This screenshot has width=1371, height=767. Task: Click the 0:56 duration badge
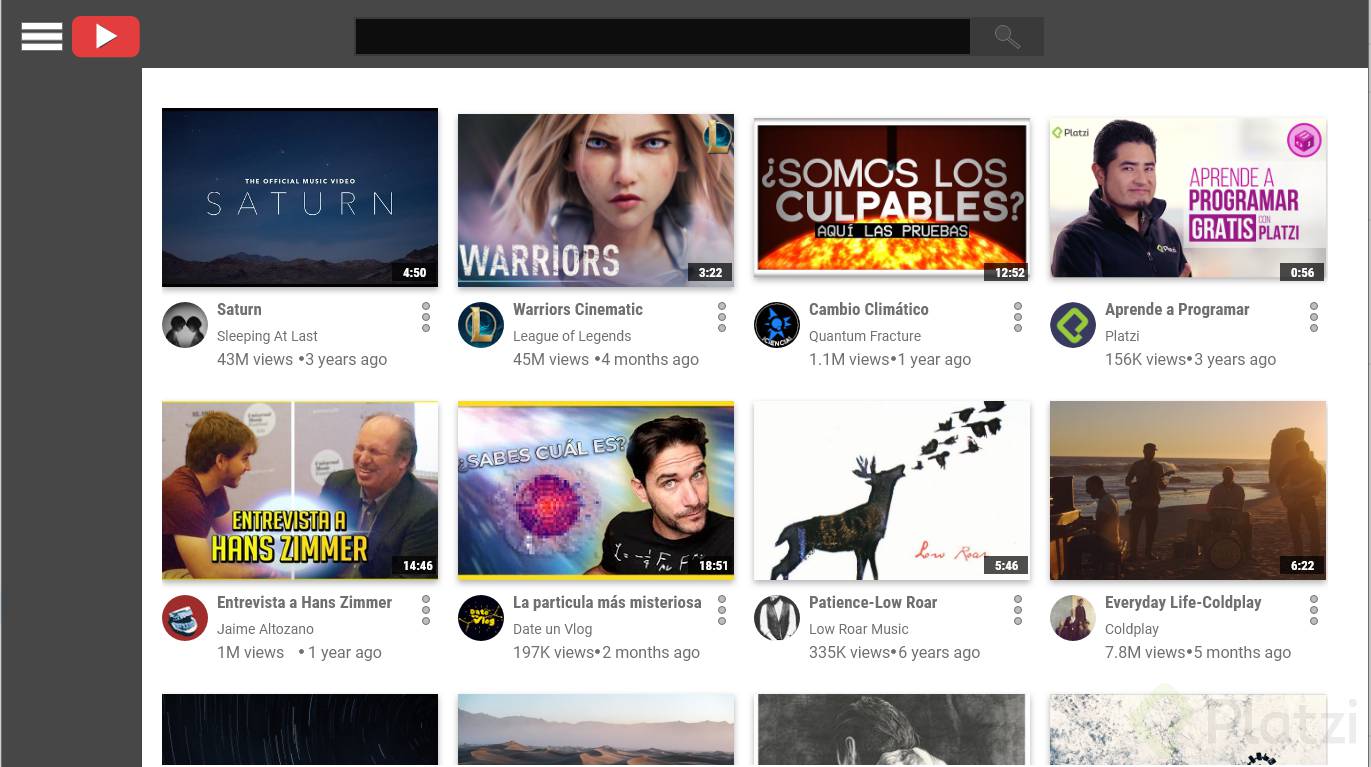[1302, 272]
